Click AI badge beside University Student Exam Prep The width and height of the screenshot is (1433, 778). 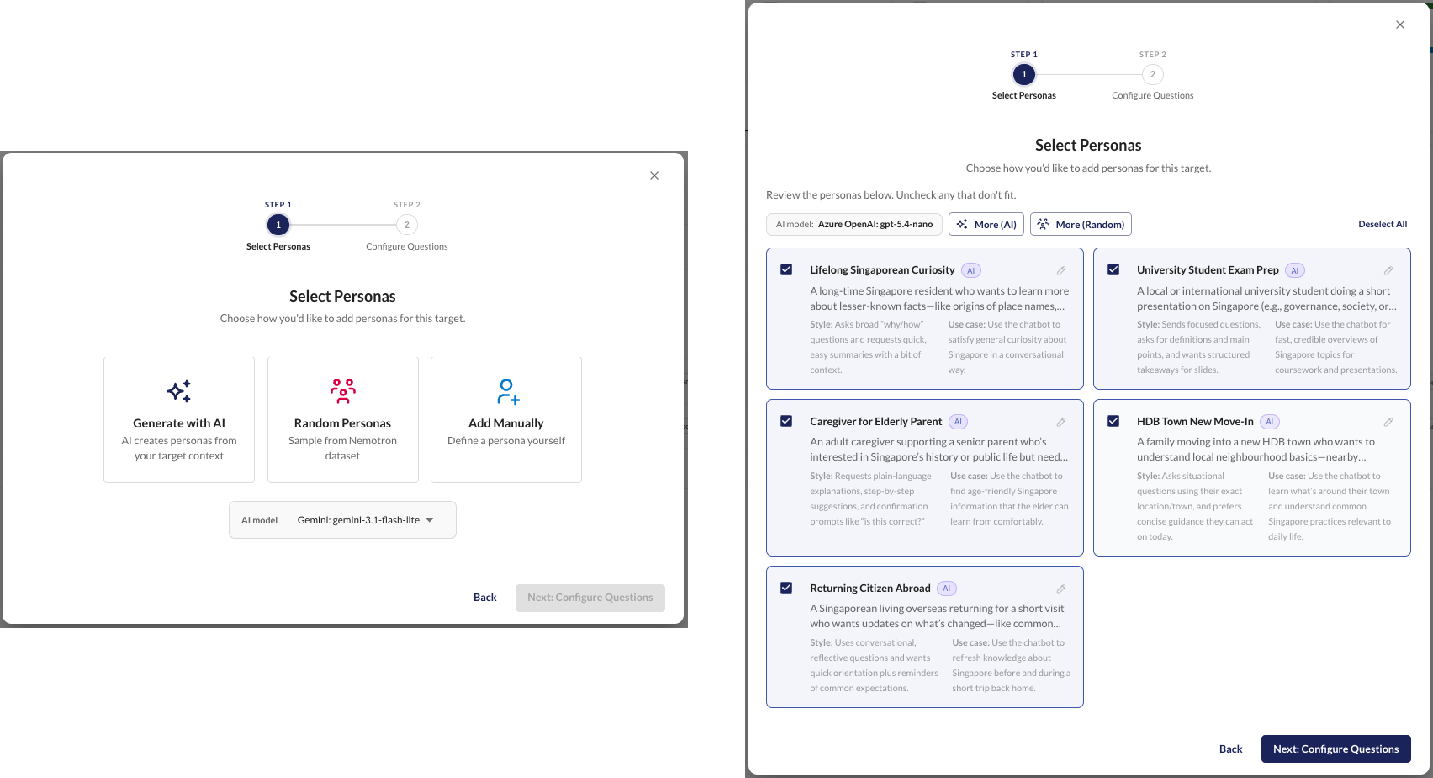click(x=1295, y=270)
